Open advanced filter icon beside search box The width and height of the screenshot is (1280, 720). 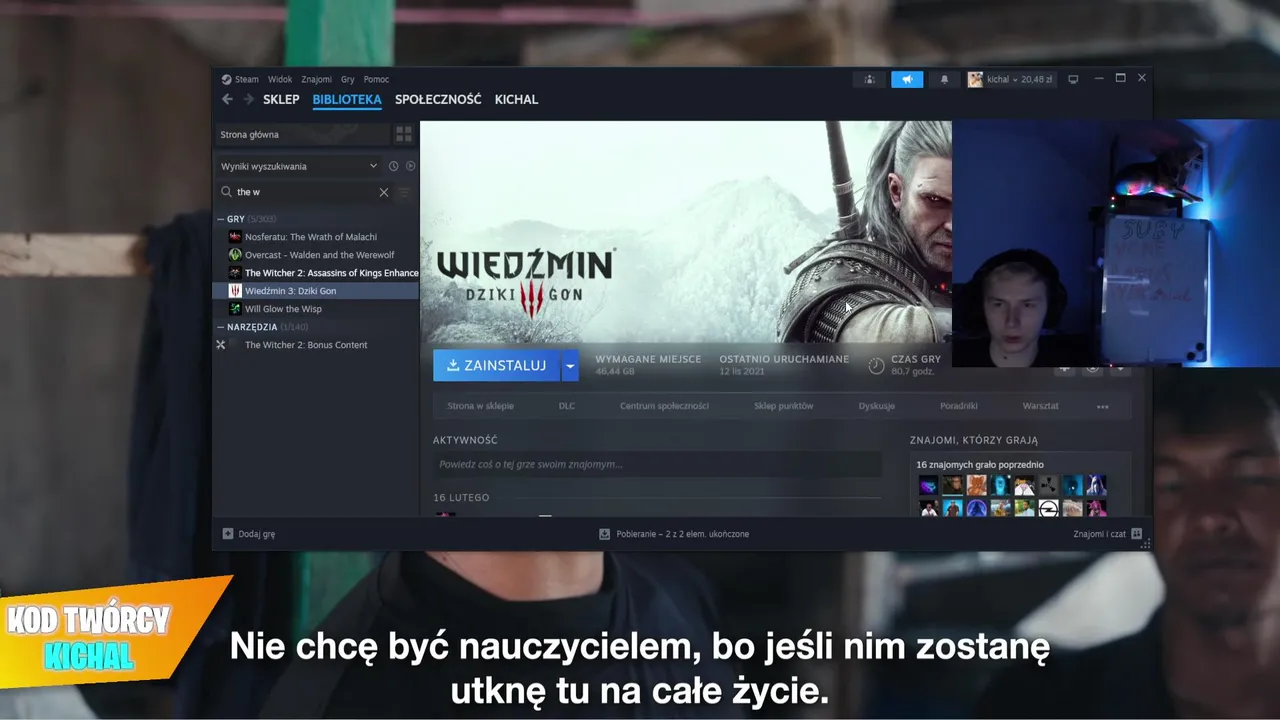coord(405,192)
